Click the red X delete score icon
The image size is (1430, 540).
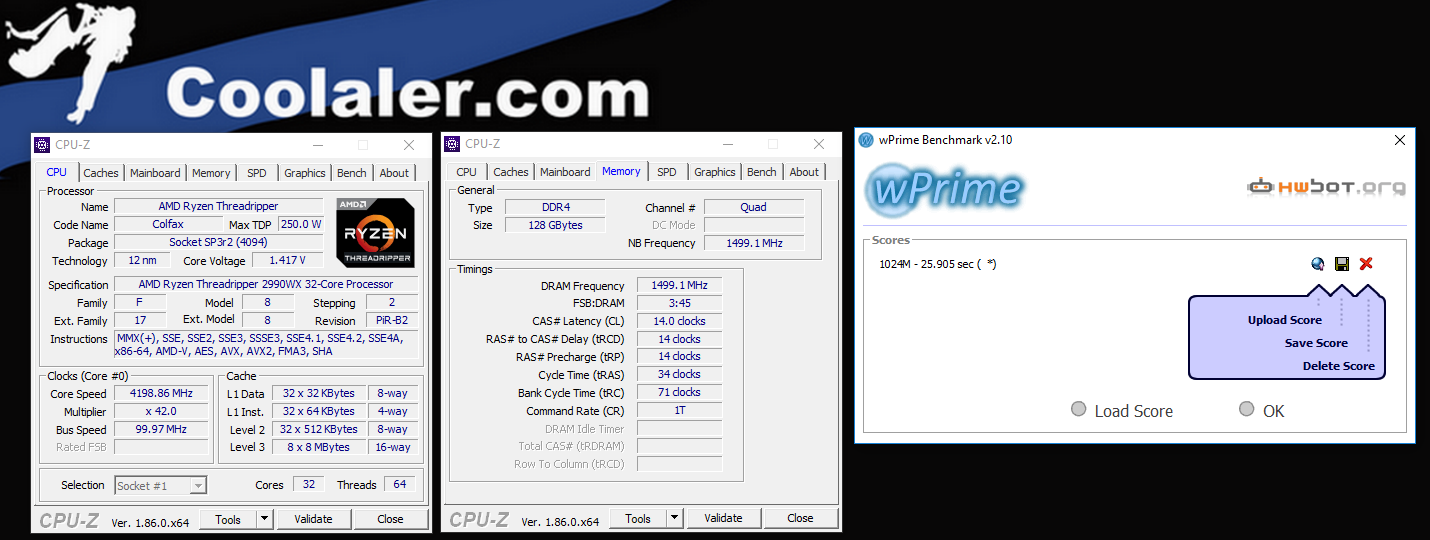[1366, 264]
